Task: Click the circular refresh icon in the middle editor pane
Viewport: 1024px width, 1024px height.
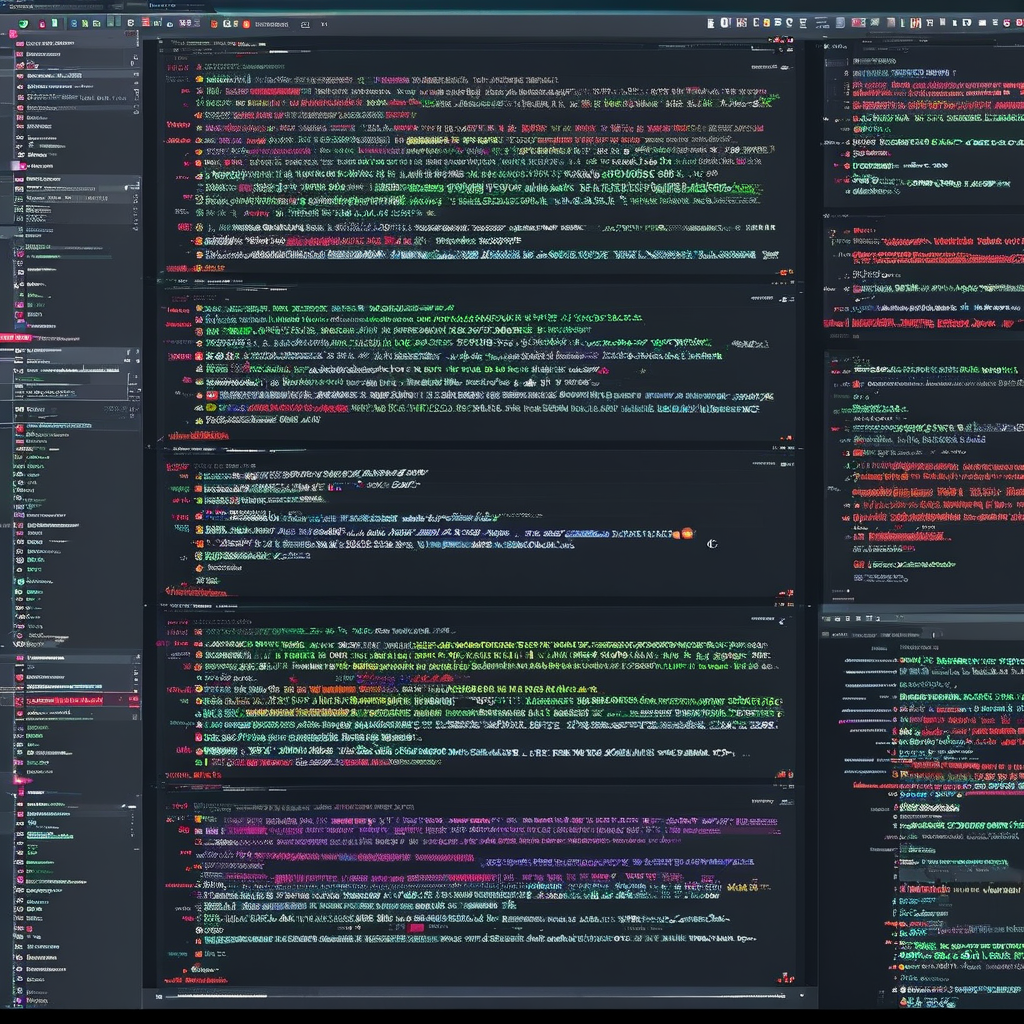Action: pos(711,544)
